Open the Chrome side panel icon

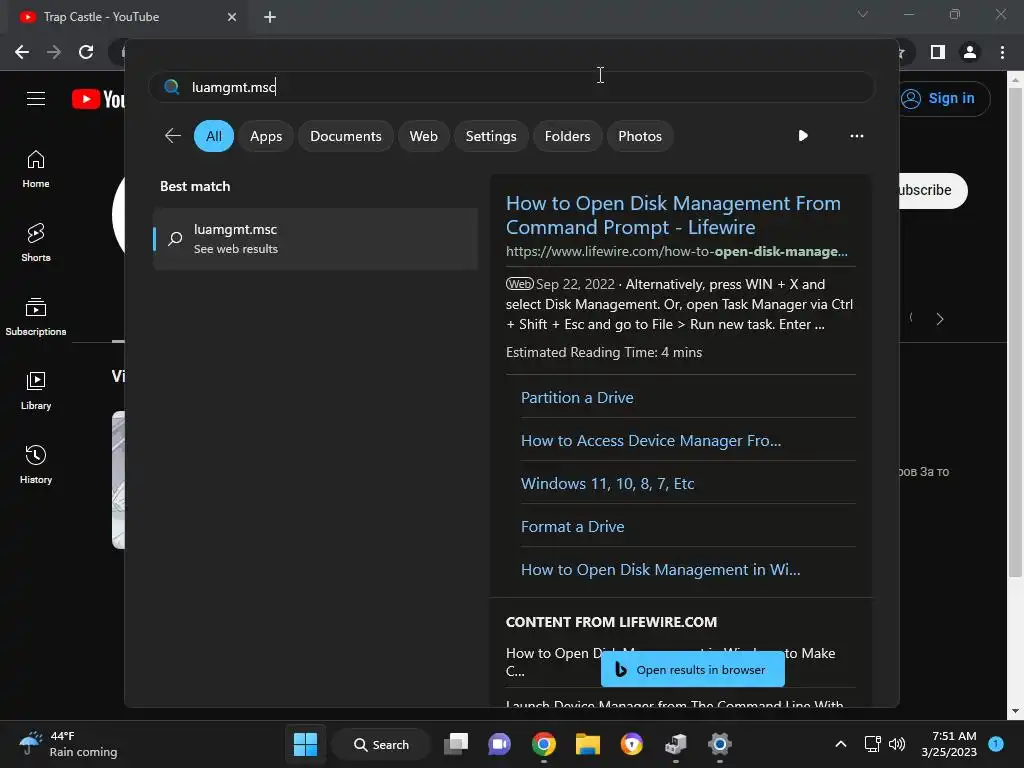938,52
